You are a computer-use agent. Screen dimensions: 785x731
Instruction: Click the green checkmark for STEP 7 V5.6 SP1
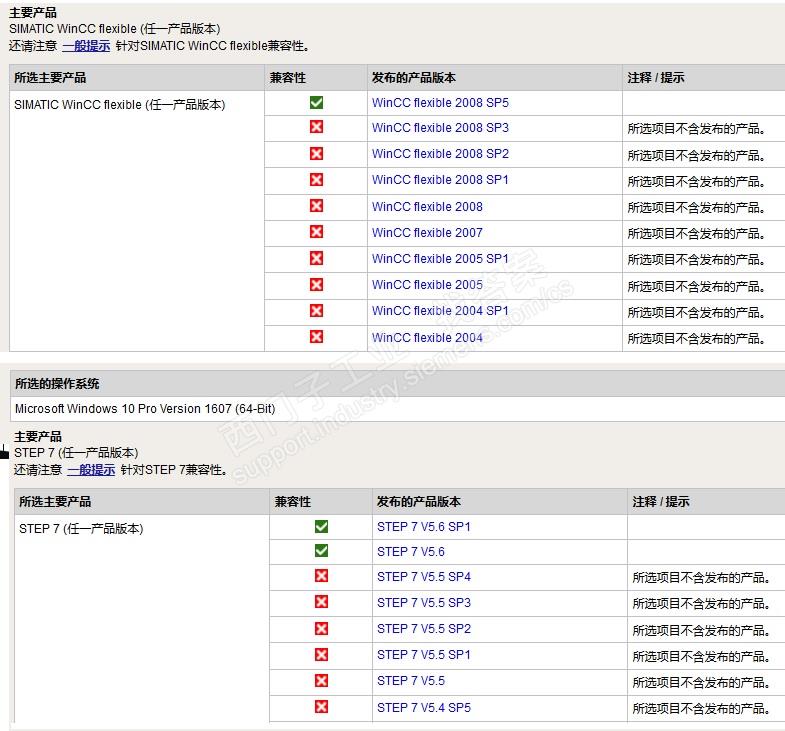(321, 526)
